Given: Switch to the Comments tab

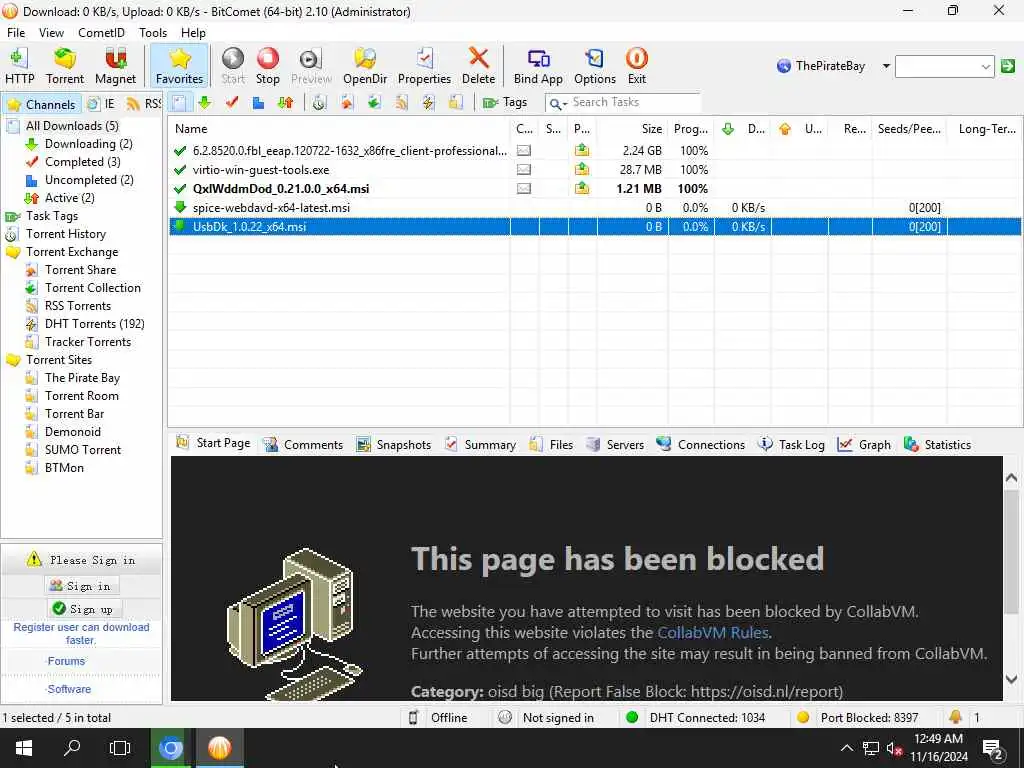Looking at the screenshot, I should point(303,444).
